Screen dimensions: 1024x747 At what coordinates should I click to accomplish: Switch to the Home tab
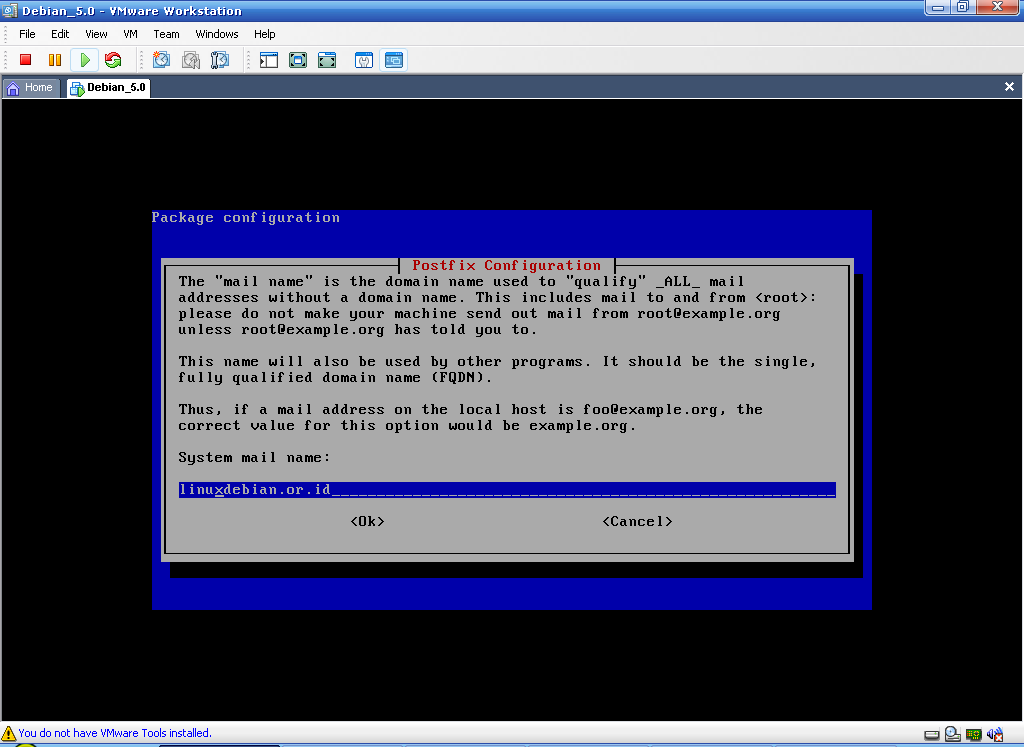tap(31, 87)
